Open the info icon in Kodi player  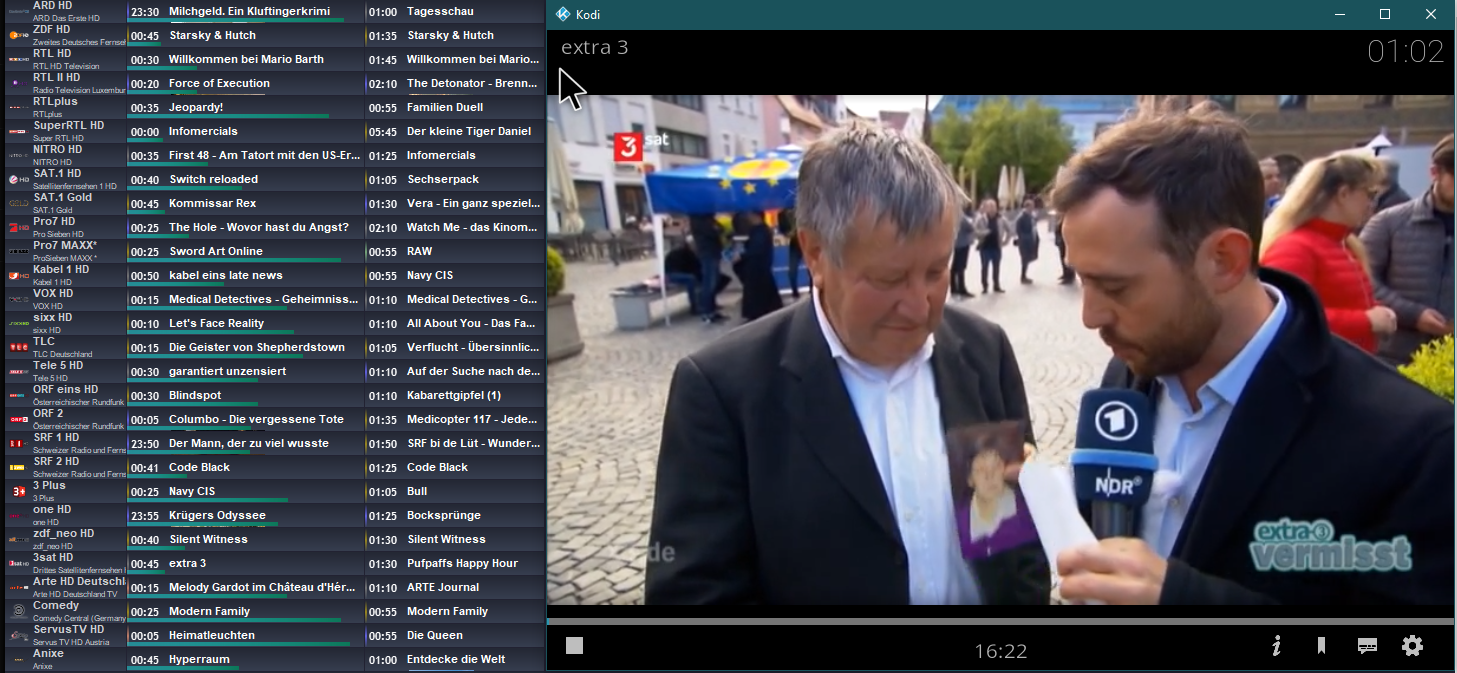tap(1276, 646)
